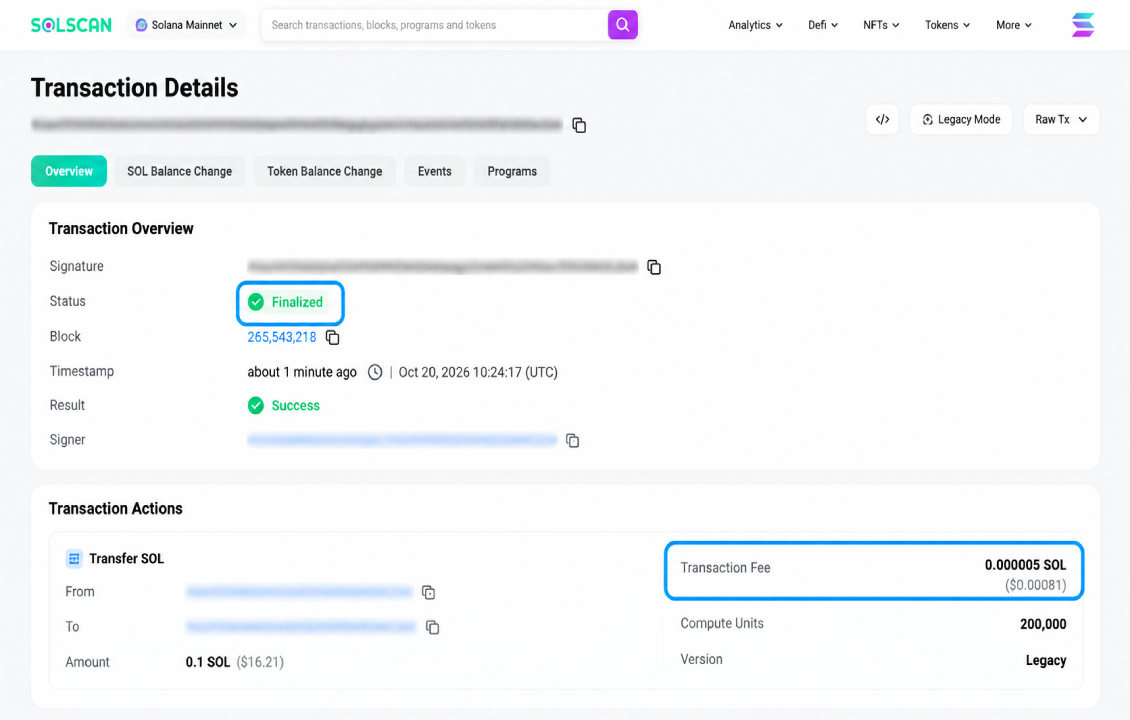
Task: Click the Transfer SOL action icon
Action: tap(74, 559)
